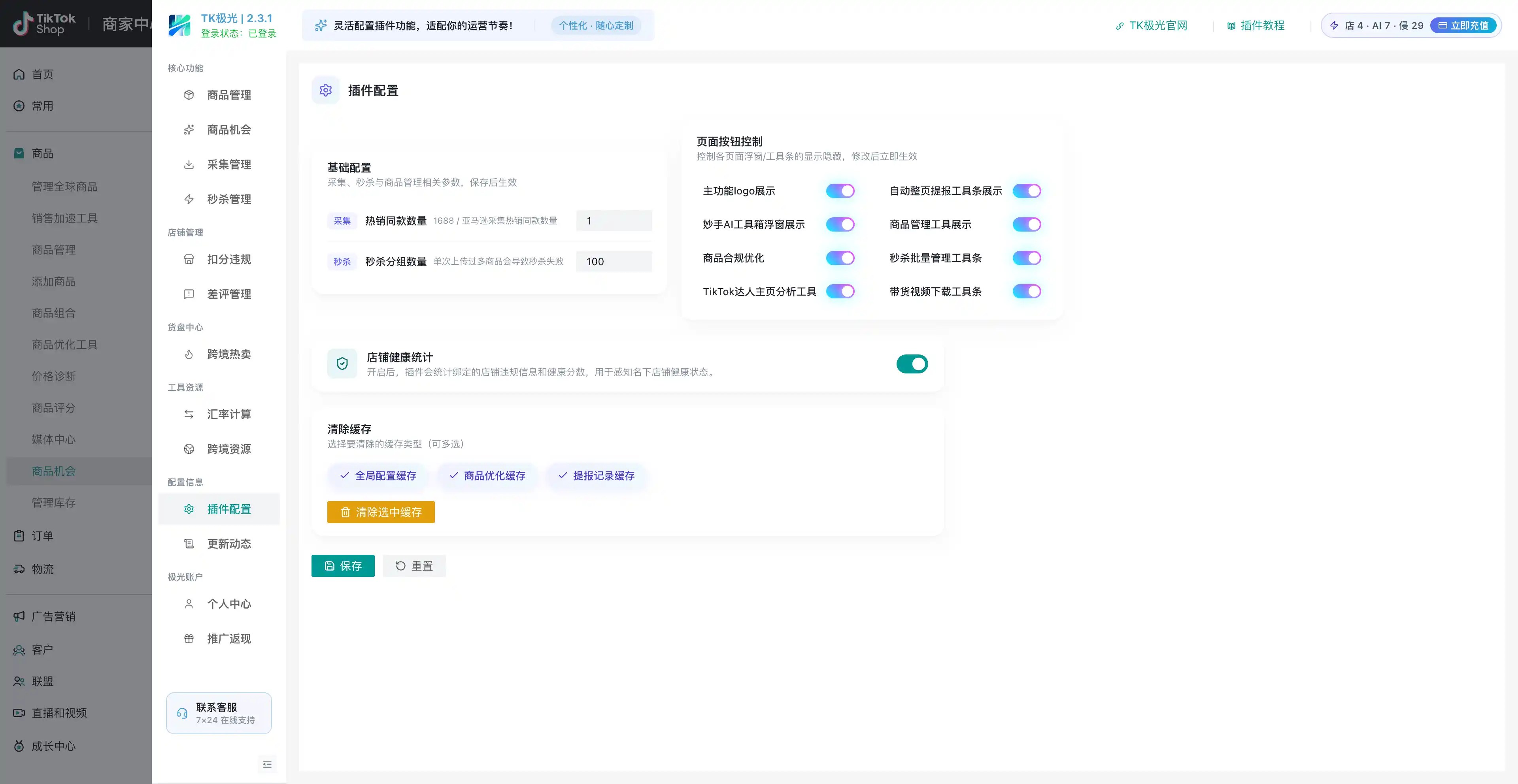Click 个性化 · 随心定制 badge
This screenshot has height=784, width=1518.
coord(596,25)
